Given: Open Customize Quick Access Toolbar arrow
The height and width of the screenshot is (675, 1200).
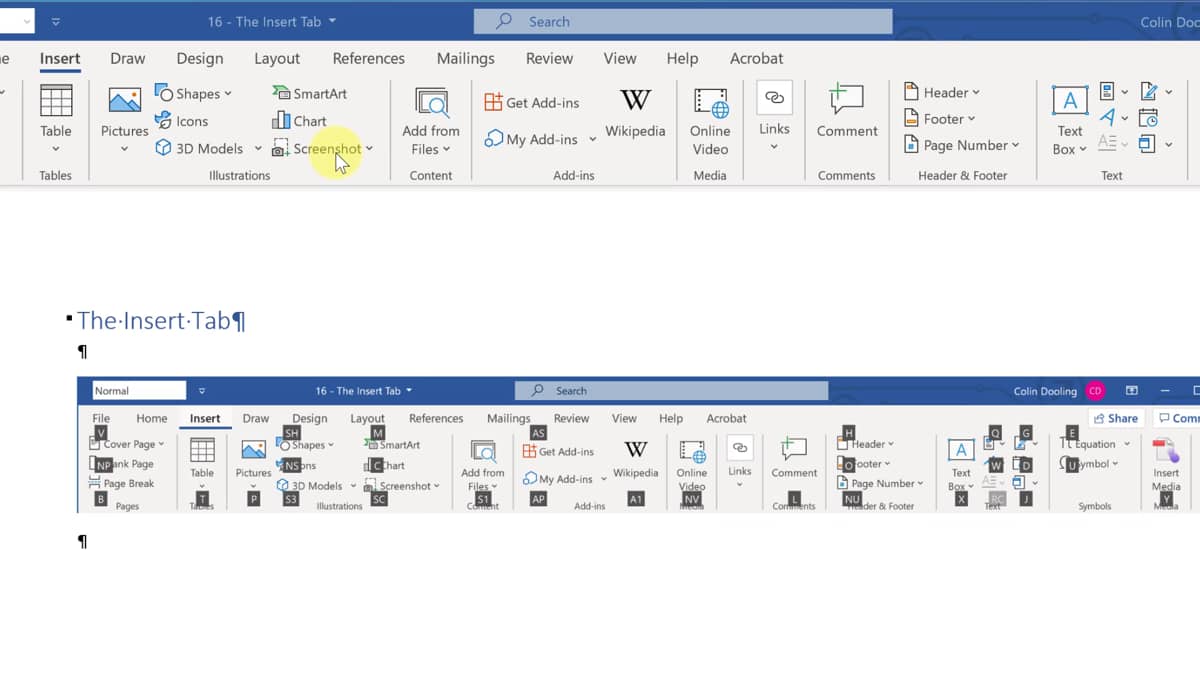Looking at the screenshot, I should [55, 21].
